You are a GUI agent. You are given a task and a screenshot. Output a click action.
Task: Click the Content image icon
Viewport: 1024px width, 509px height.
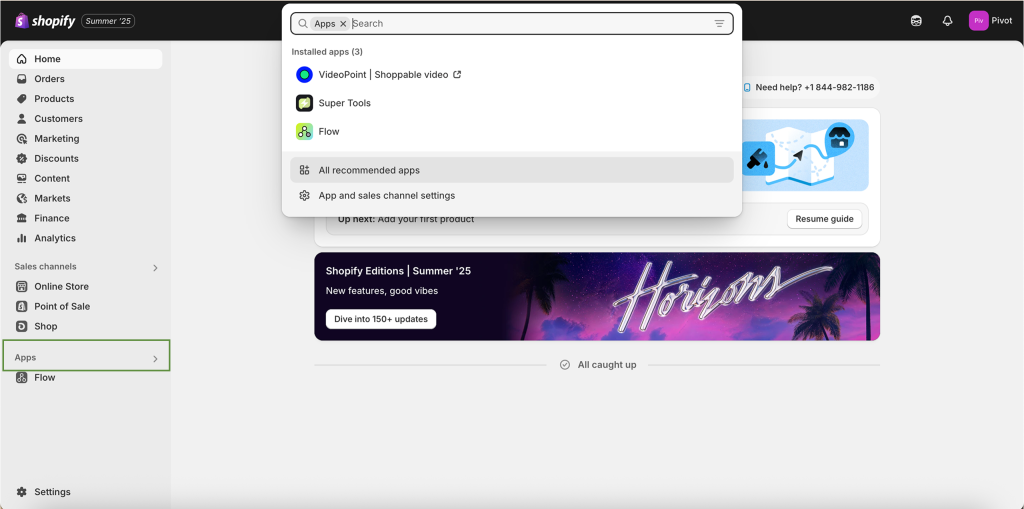(22, 178)
